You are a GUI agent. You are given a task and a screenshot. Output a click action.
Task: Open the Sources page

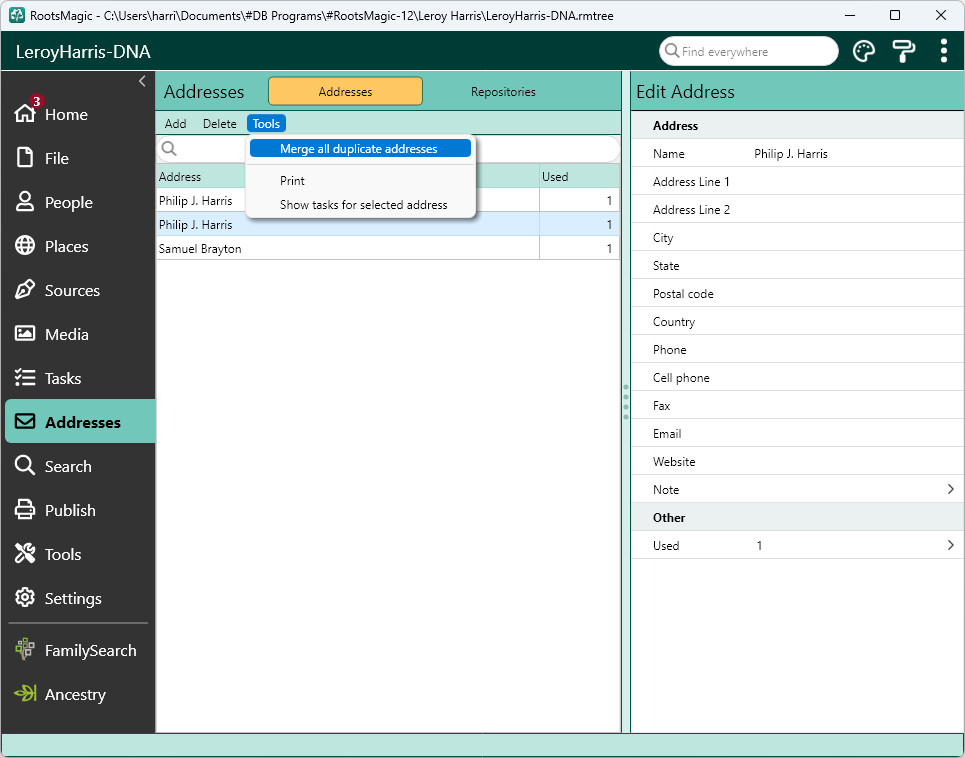pos(79,290)
